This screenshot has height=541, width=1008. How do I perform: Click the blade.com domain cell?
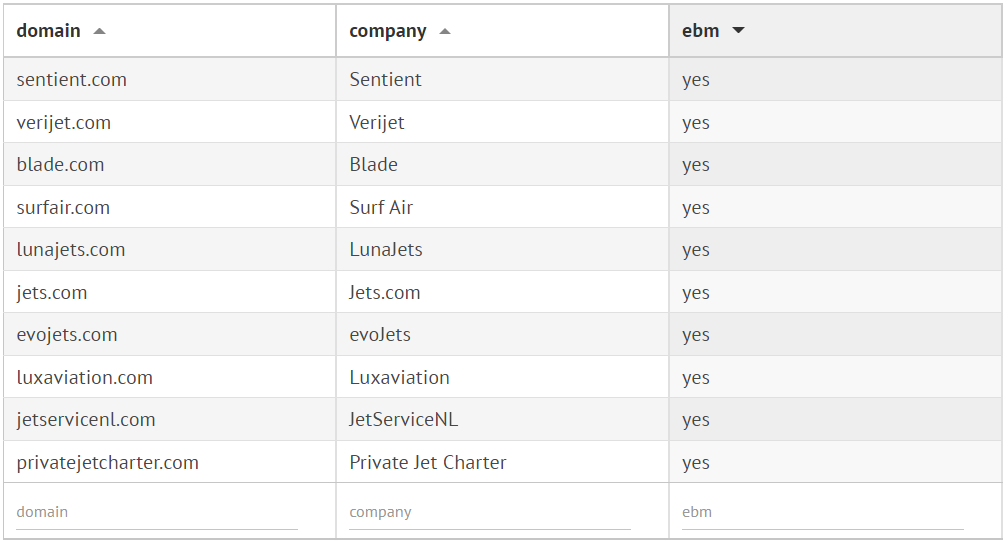coord(61,165)
